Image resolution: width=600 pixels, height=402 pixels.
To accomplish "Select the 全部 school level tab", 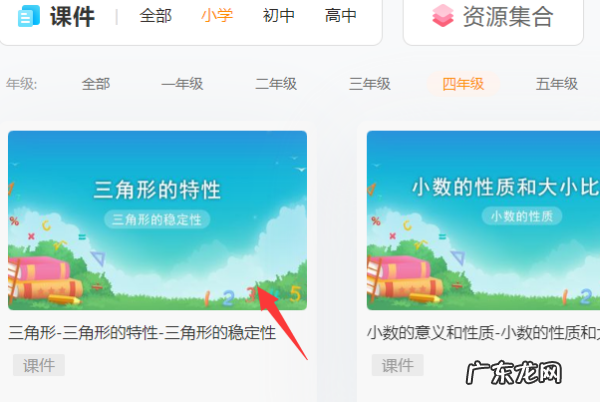I will [155, 16].
